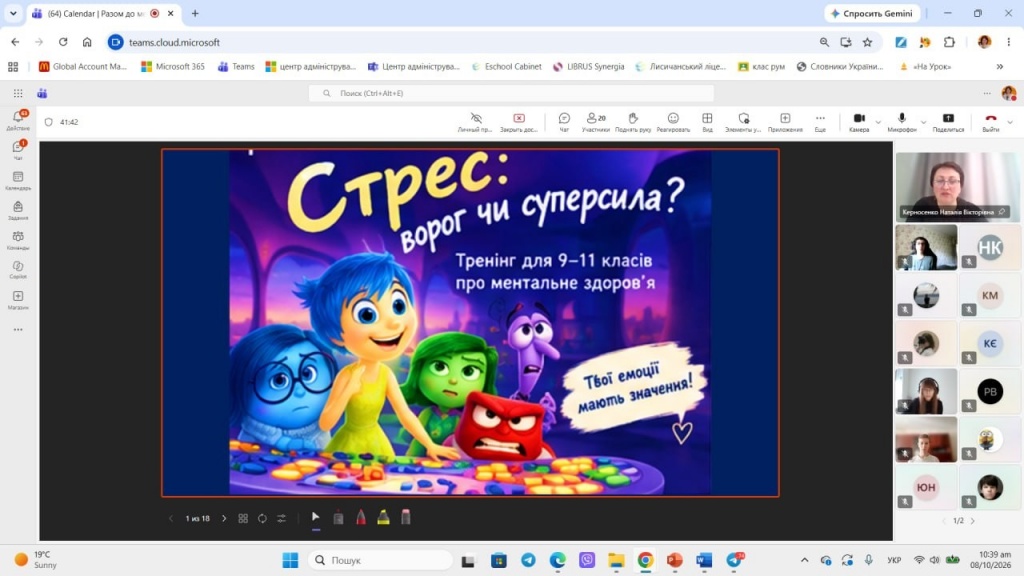Select the red pen annotation tool
Screen dimensions: 1024x576
click(x=360, y=518)
